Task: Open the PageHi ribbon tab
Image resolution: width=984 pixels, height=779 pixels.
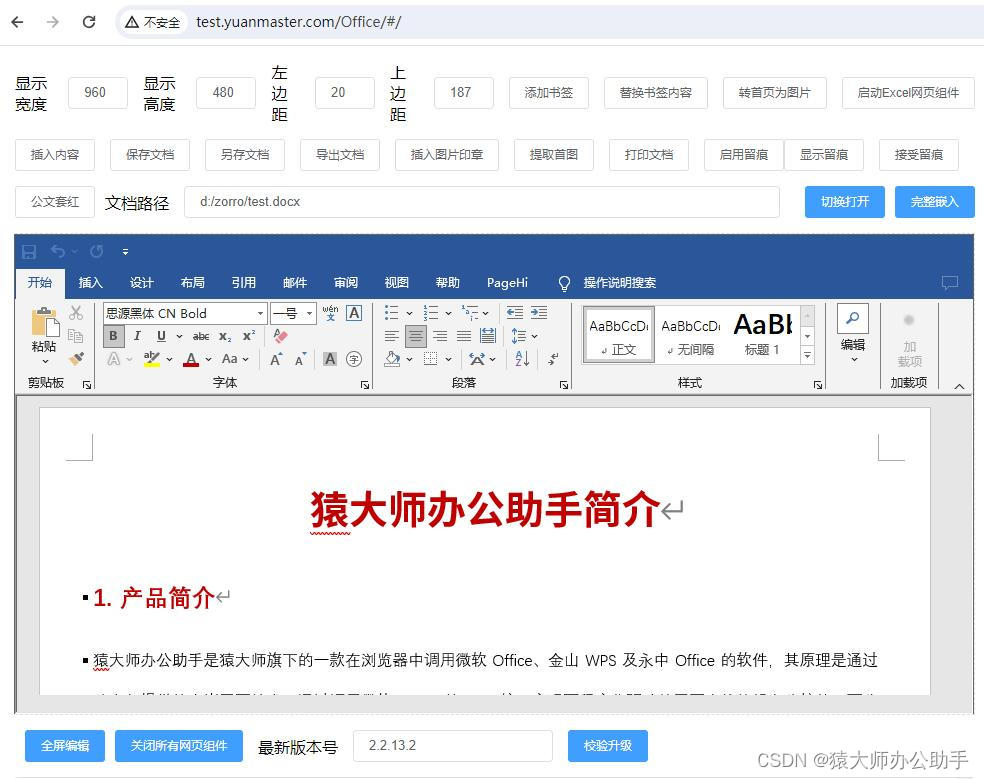Action: click(x=507, y=282)
